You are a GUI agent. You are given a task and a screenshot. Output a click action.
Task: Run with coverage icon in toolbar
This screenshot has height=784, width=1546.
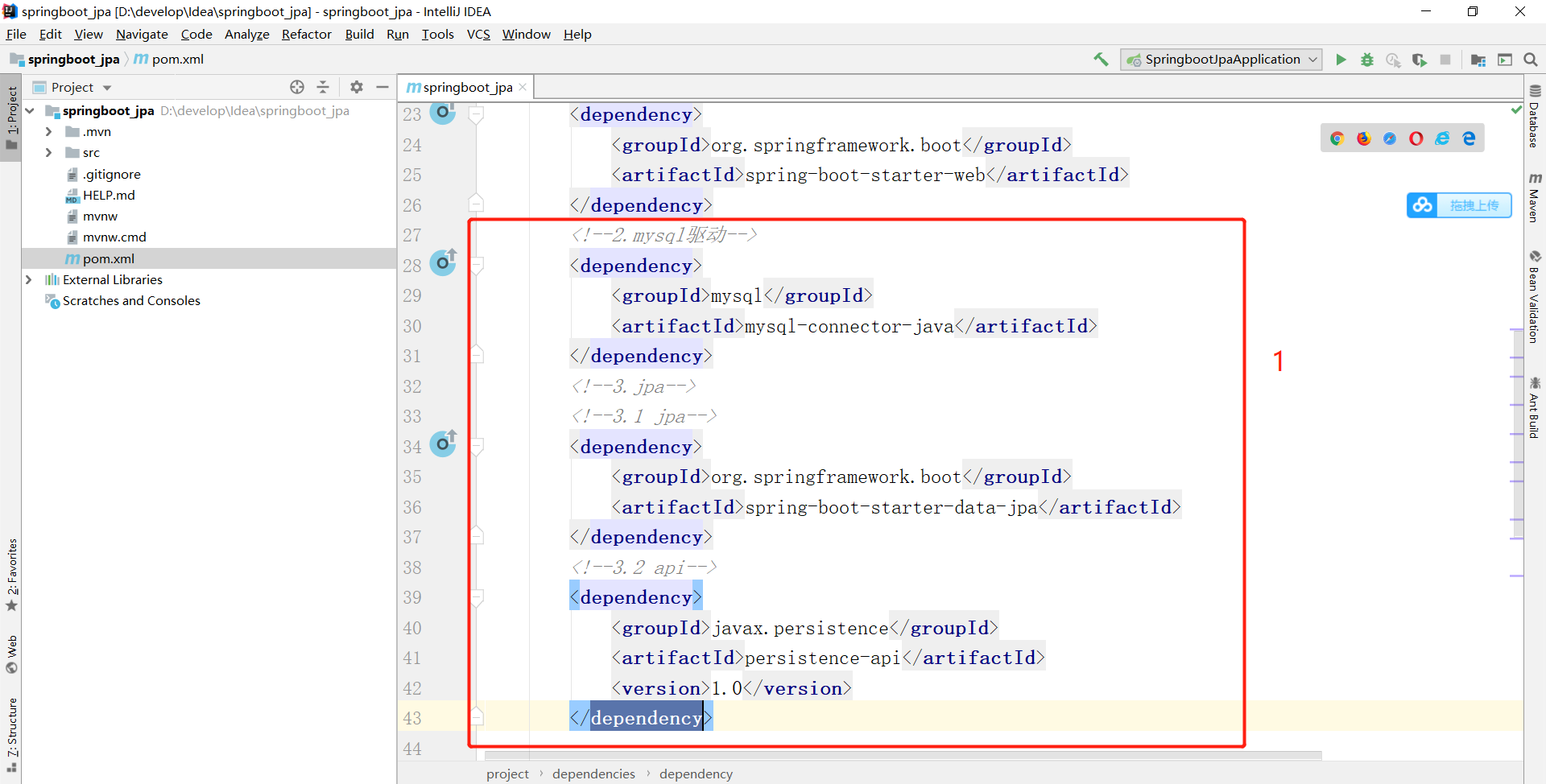pos(1420,60)
